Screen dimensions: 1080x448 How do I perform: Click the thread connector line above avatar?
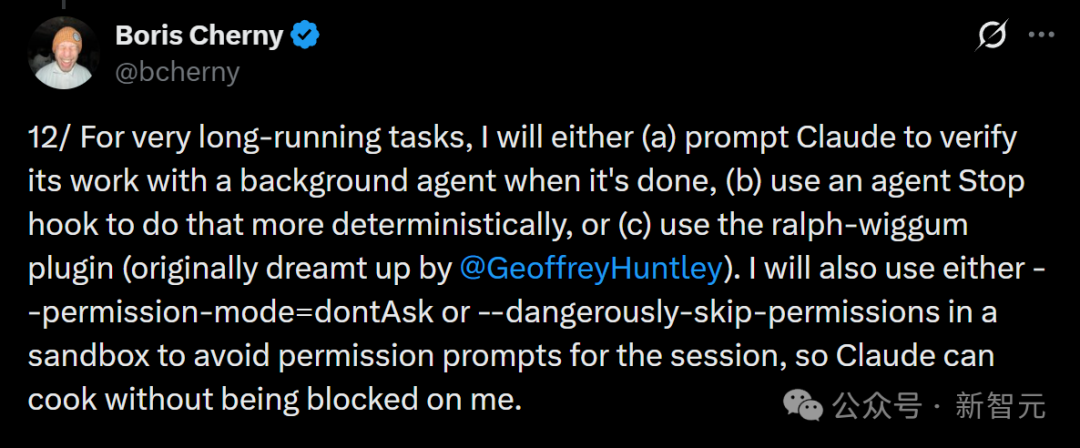click(x=63, y=3)
